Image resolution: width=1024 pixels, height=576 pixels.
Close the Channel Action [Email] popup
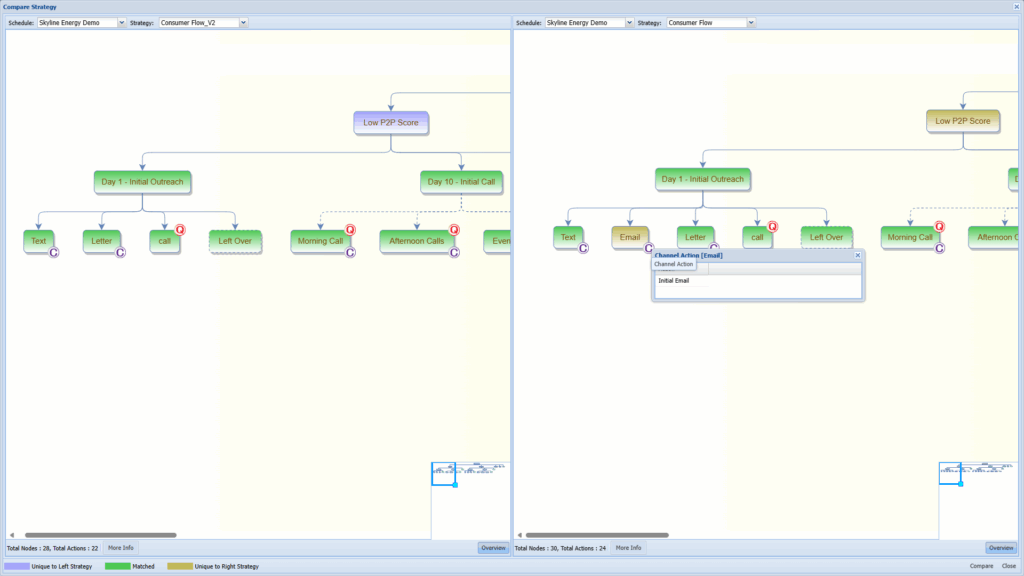[857, 255]
